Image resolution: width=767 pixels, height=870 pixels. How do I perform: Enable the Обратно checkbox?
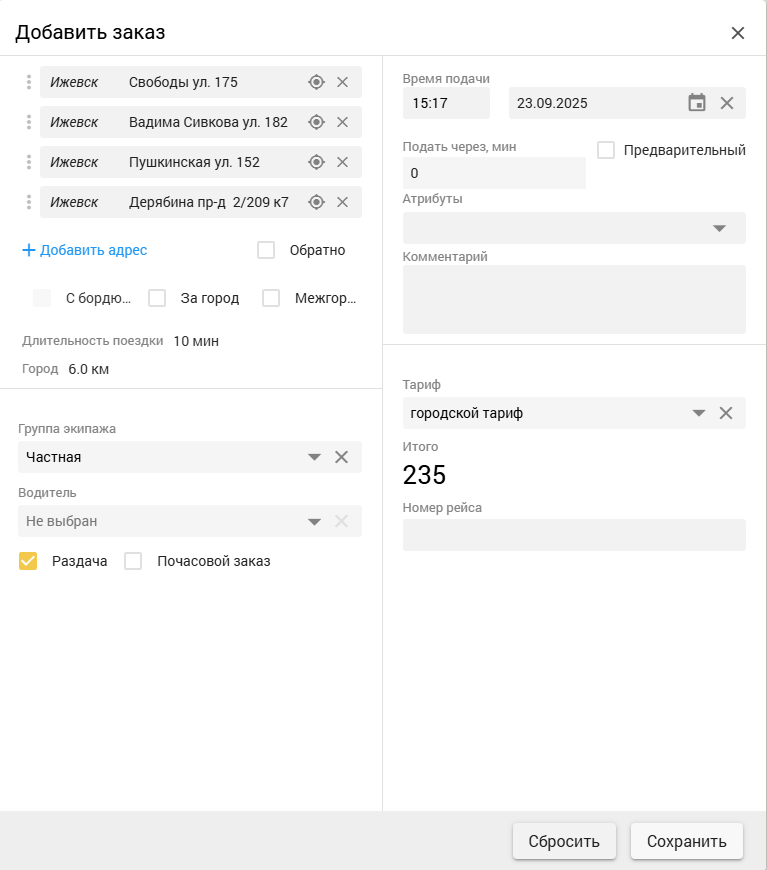pos(266,250)
